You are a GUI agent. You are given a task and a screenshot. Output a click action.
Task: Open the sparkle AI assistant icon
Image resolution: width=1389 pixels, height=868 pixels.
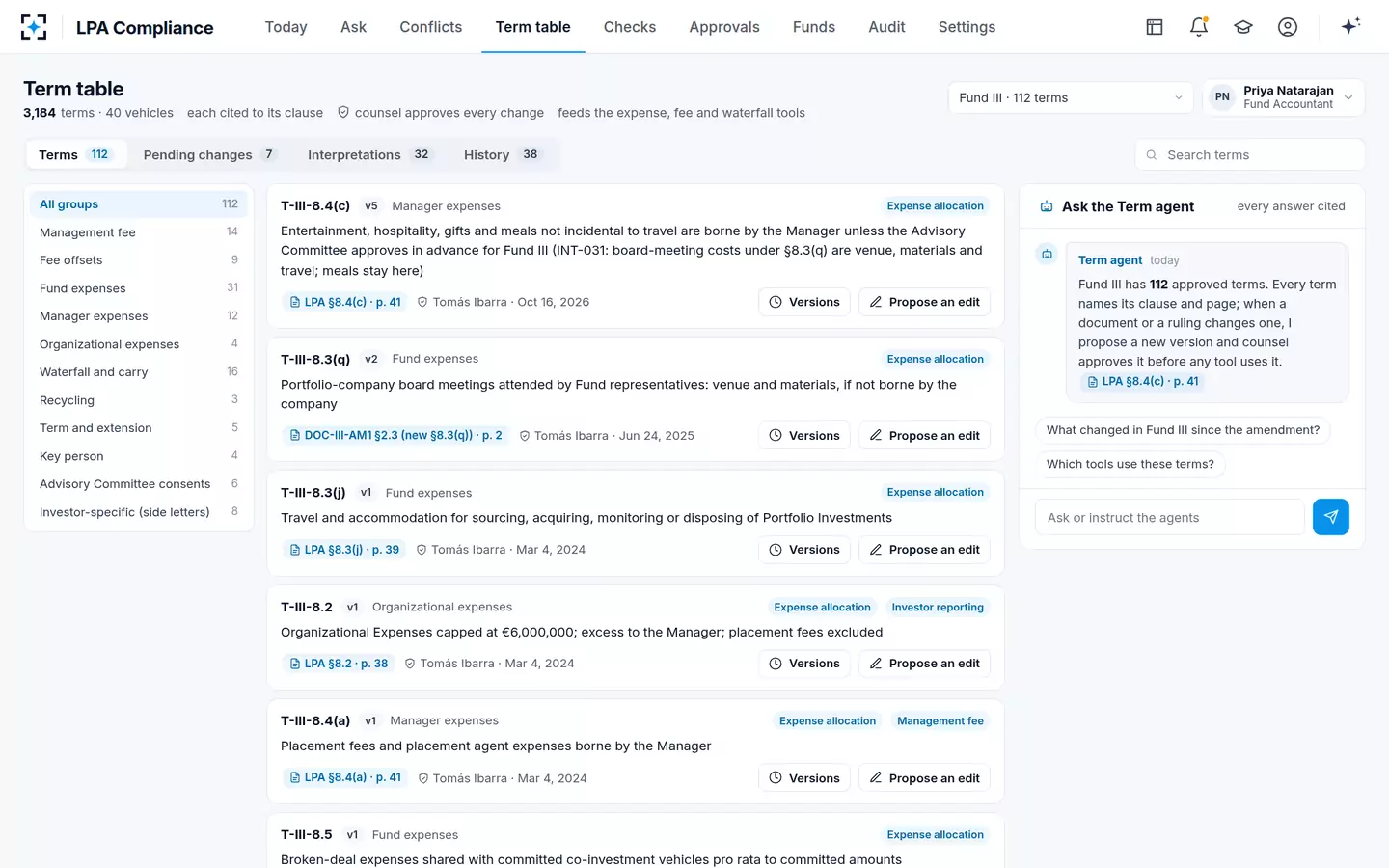pos(1350,26)
